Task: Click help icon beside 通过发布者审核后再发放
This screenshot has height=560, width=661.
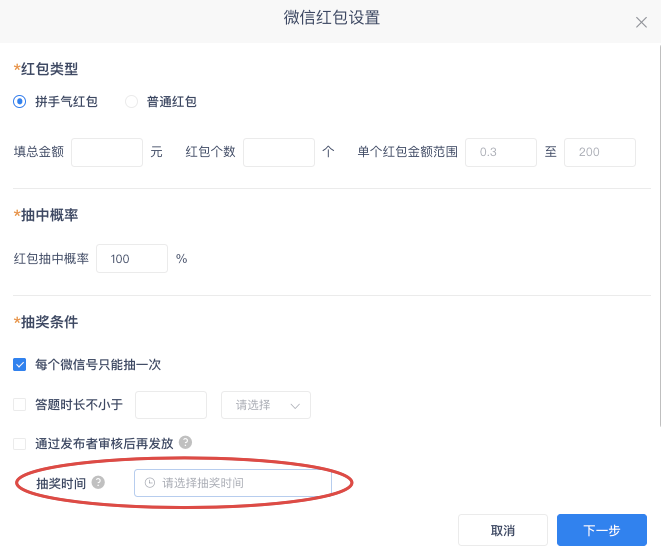Action: [x=185, y=442]
